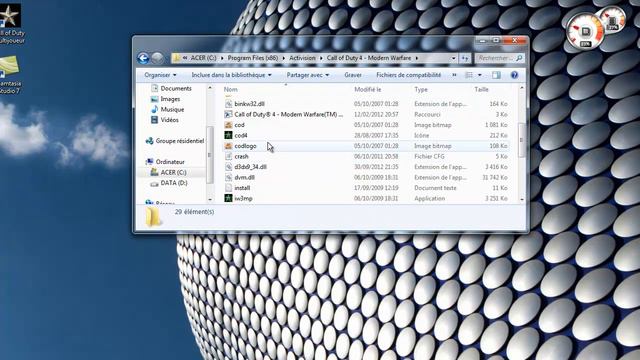Open the address bar history dropdown
The width and height of the screenshot is (640, 360).
point(453,58)
